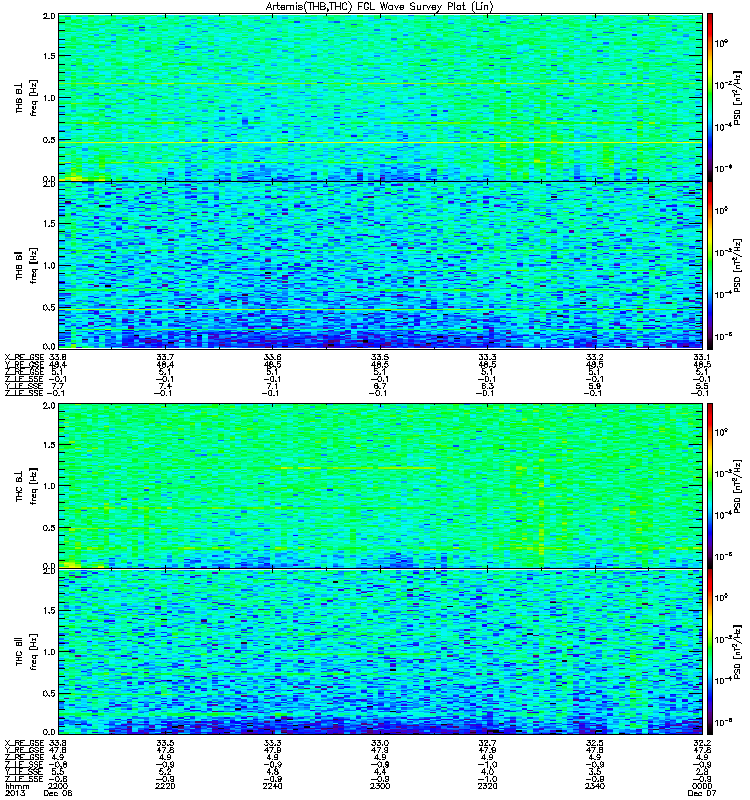The width and height of the screenshot is (750, 800).
Task: Select the THC B-perpendicular spectrogram panel
Action: 380,486
